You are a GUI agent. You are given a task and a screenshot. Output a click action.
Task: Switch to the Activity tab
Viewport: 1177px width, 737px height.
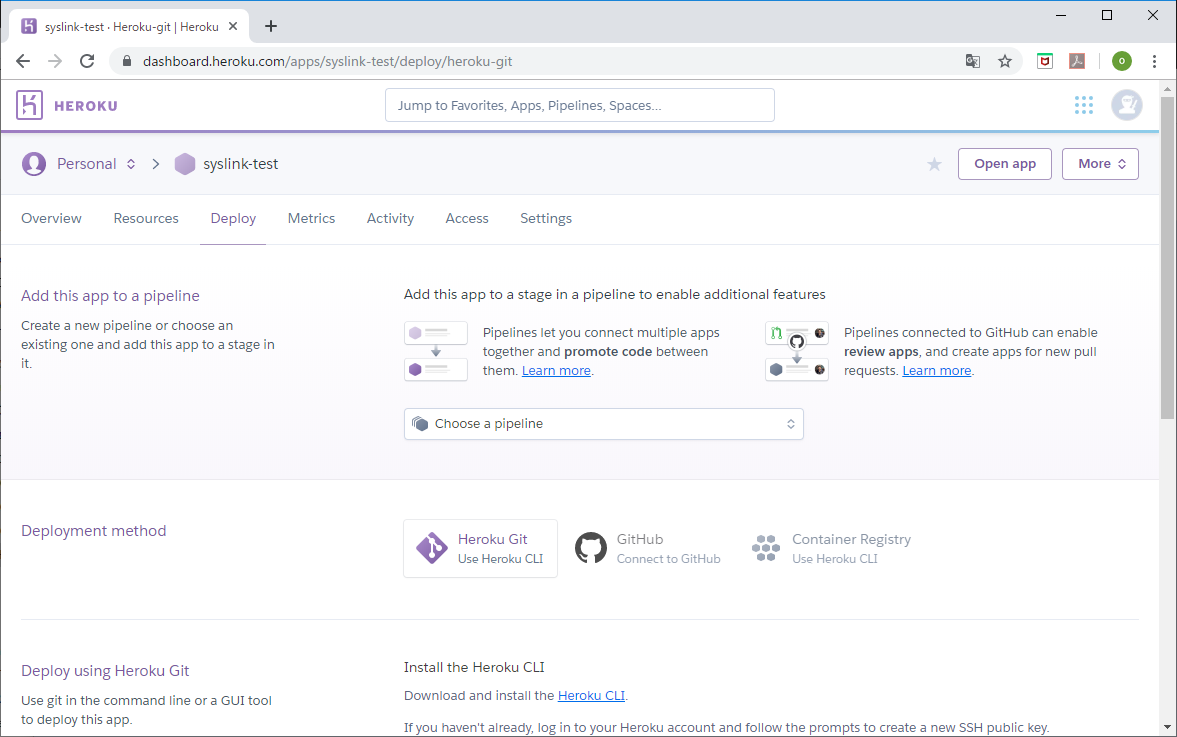pos(390,218)
